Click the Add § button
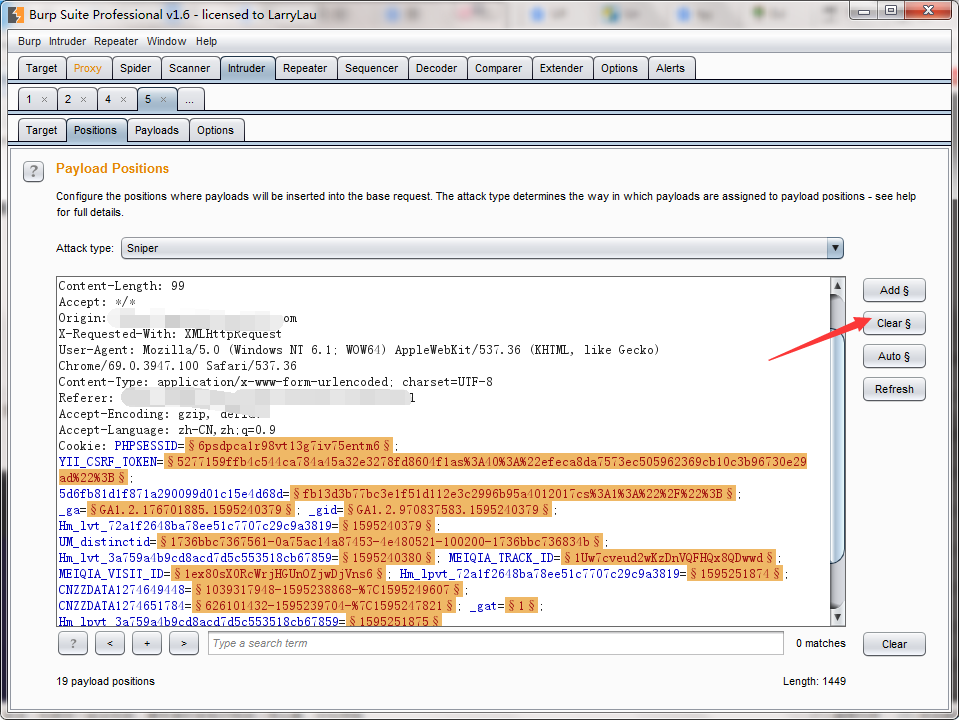 point(894,291)
